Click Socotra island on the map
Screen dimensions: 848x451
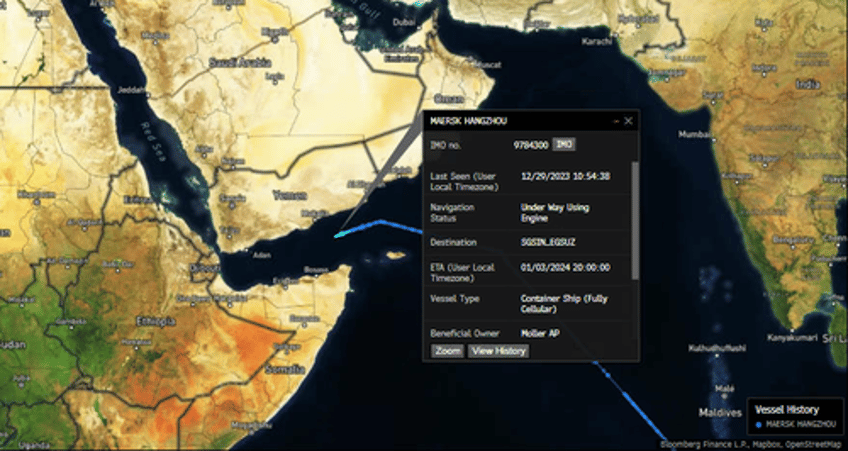[x=395, y=255]
